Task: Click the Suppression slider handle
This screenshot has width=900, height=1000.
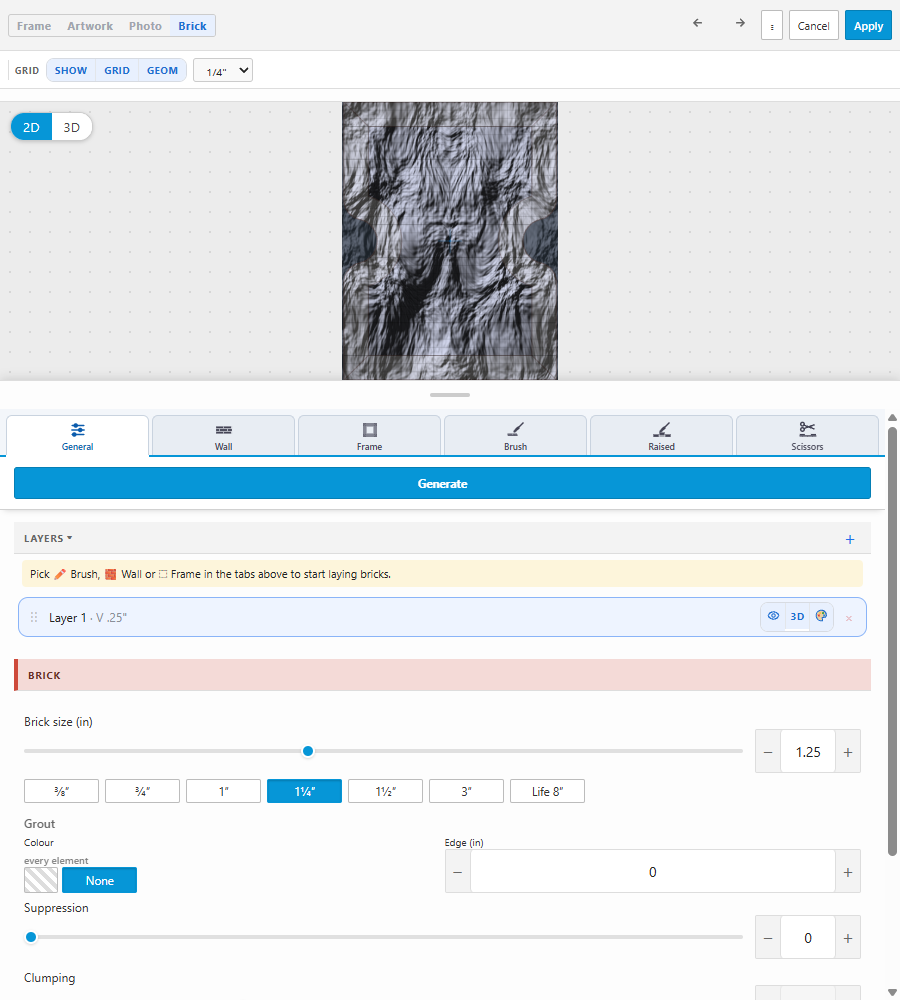Action: (x=31, y=938)
